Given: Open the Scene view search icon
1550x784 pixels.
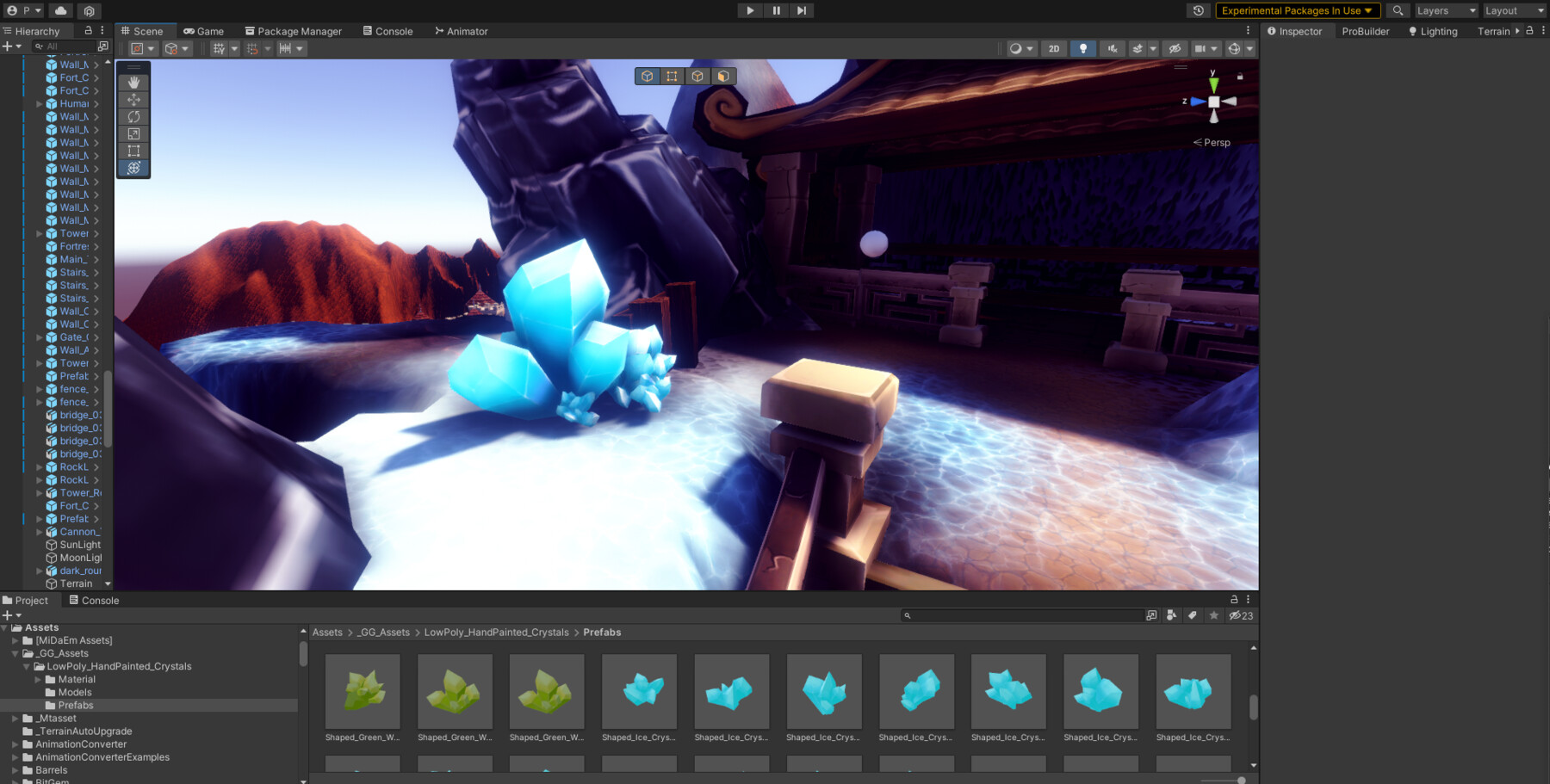Looking at the screenshot, I should point(1398,11).
